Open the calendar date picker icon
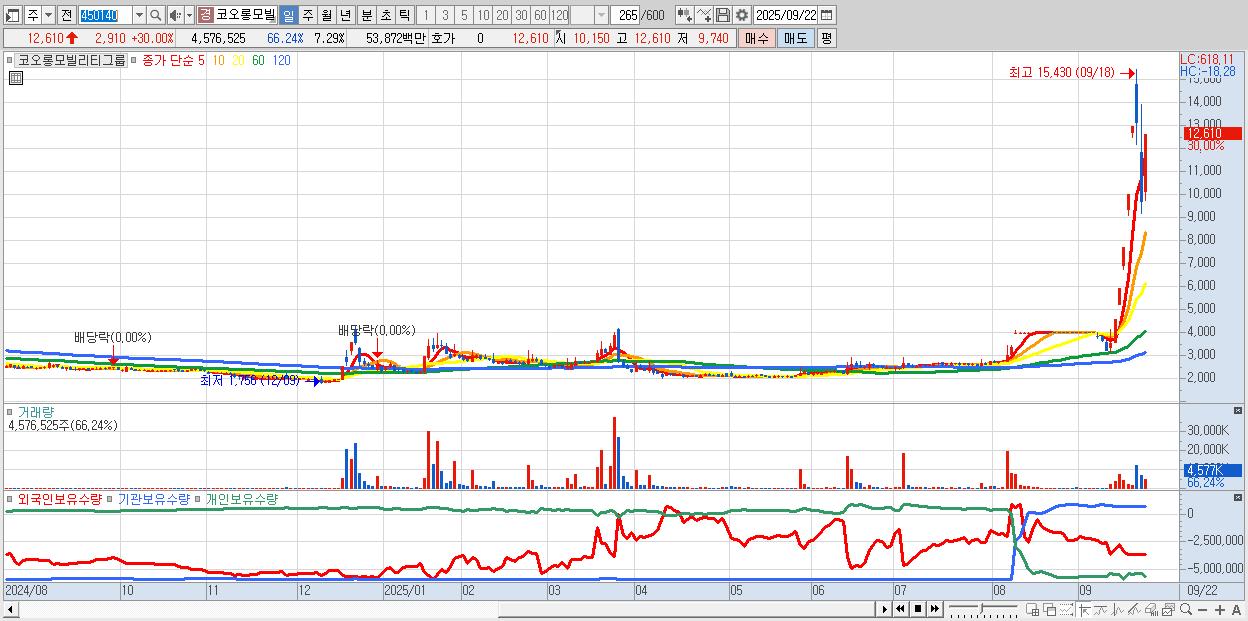Image resolution: width=1248 pixels, height=621 pixels. coord(827,15)
